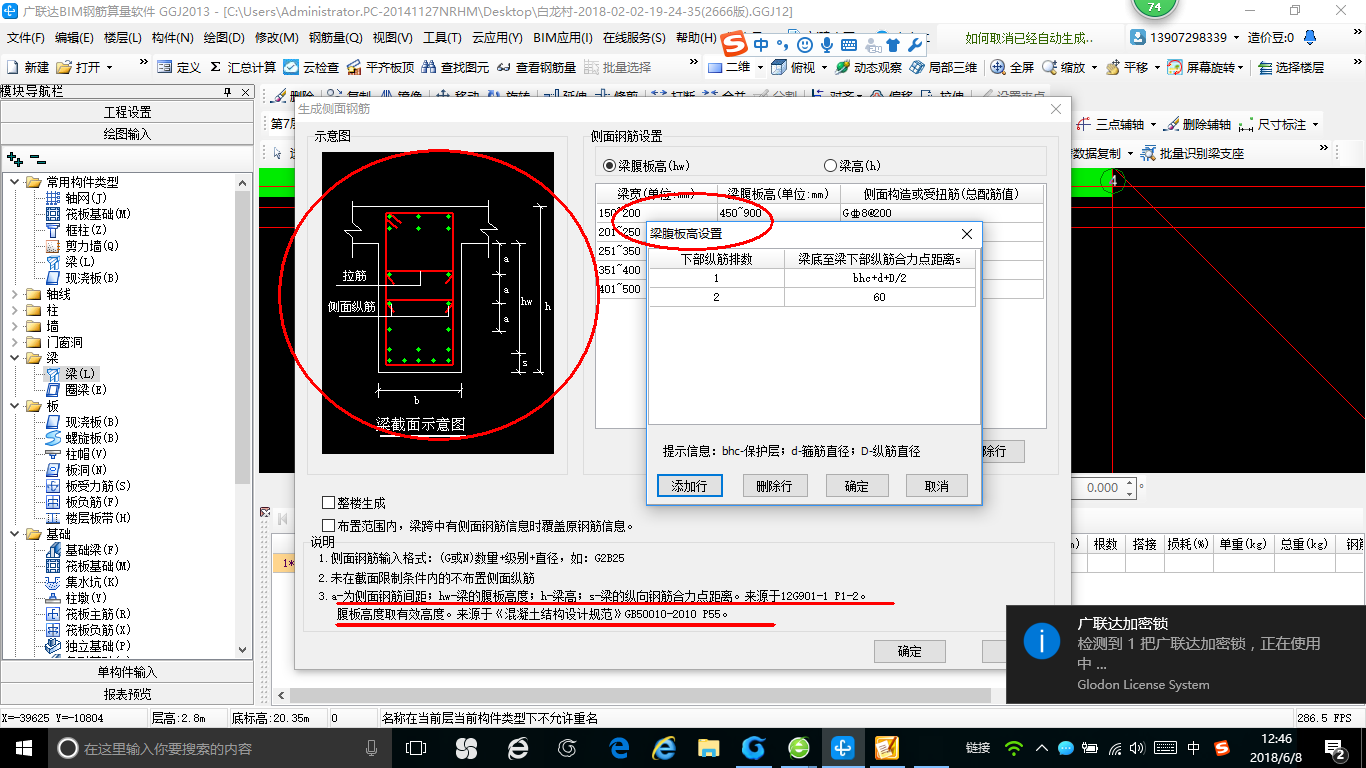Viewport: 1366px width, 768px height.
Task: Click the New file (新建) icon
Action: tap(13, 67)
